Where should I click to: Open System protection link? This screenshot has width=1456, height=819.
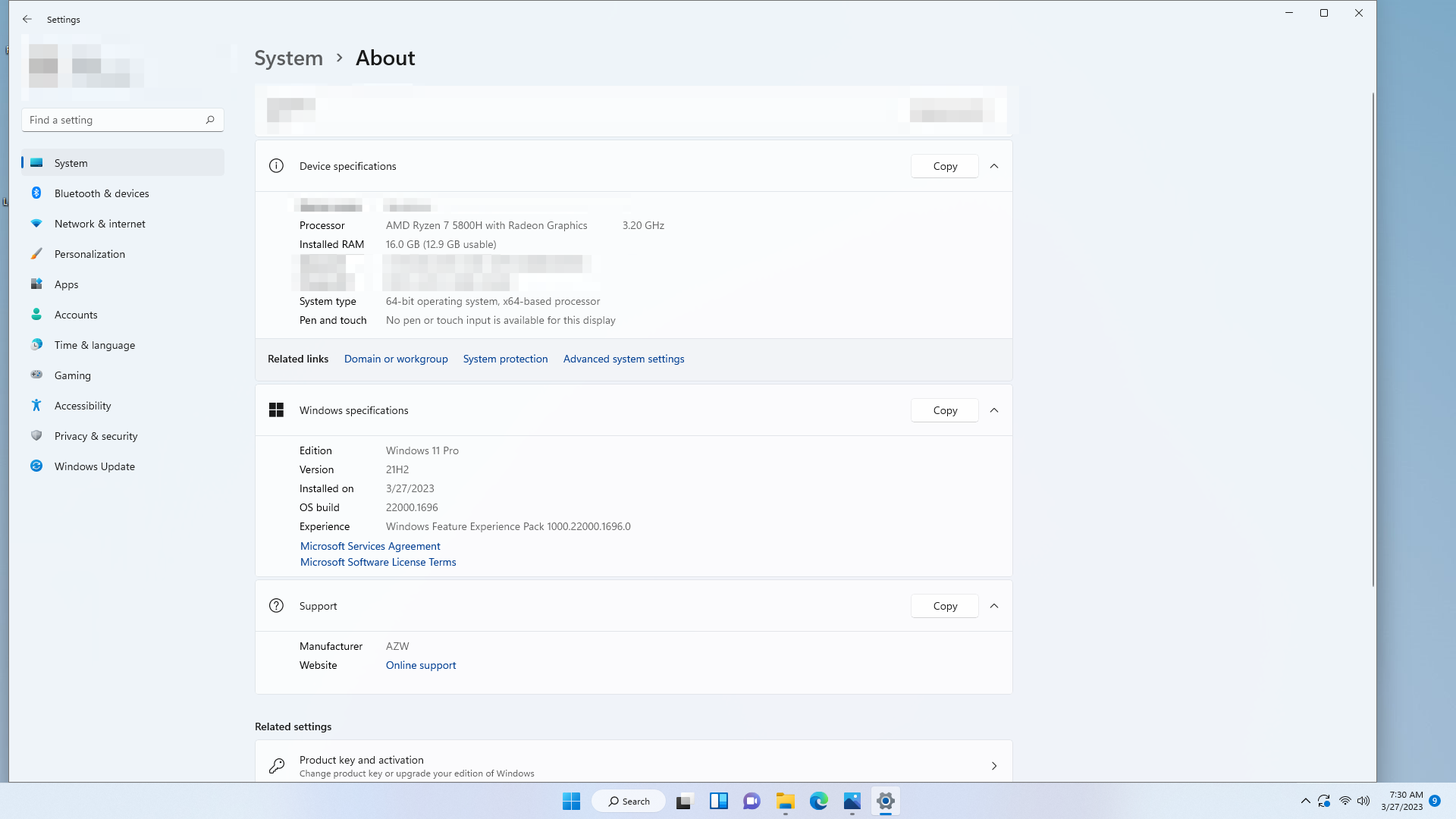(x=505, y=359)
